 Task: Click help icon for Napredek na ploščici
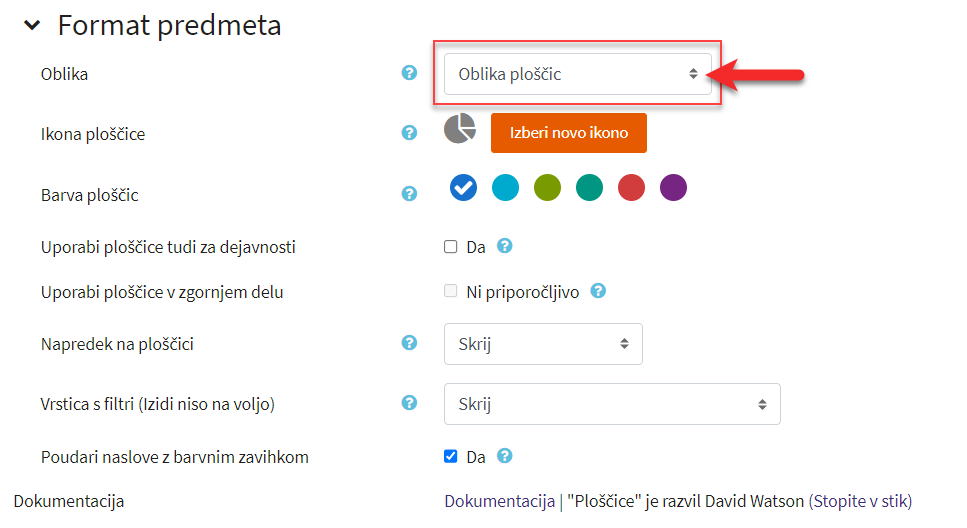(x=409, y=343)
